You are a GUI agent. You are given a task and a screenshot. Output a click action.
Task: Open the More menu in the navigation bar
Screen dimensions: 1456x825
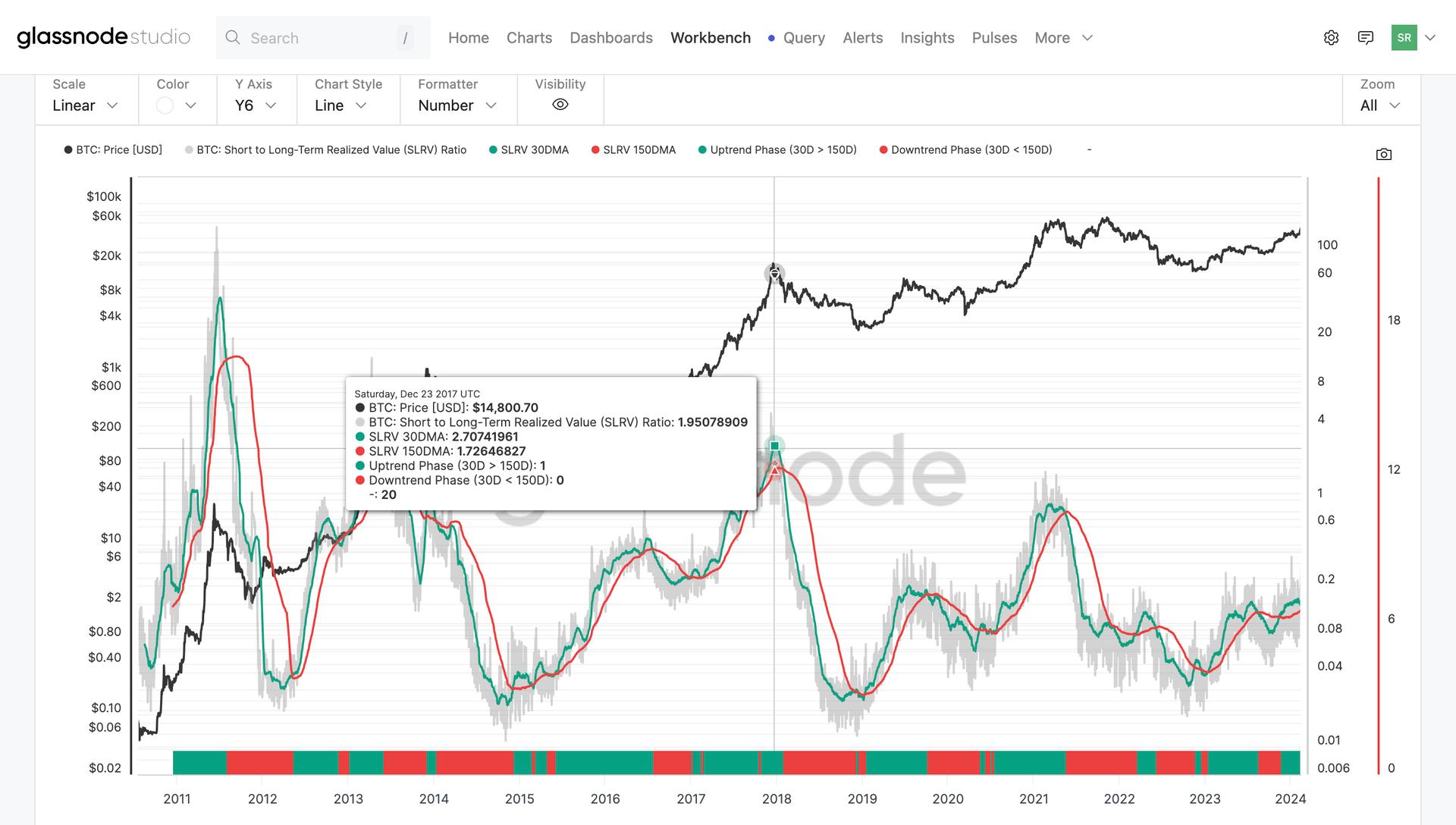pos(1062,37)
